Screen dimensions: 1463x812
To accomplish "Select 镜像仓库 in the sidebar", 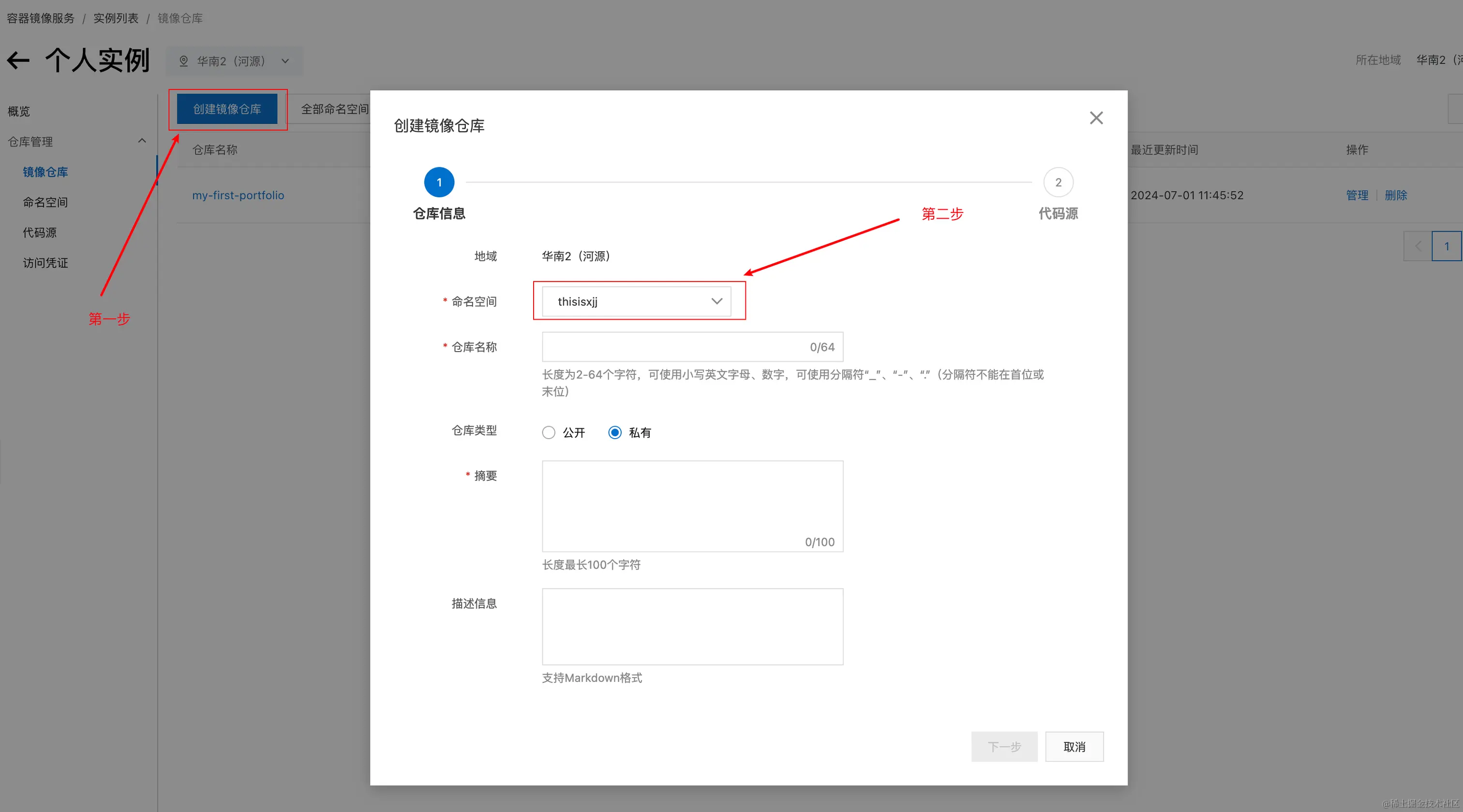I will tap(45, 172).
